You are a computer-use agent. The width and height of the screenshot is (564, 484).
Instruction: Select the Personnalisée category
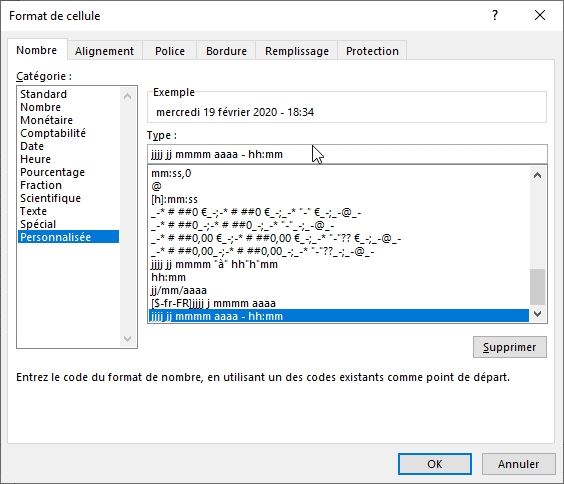68,237
